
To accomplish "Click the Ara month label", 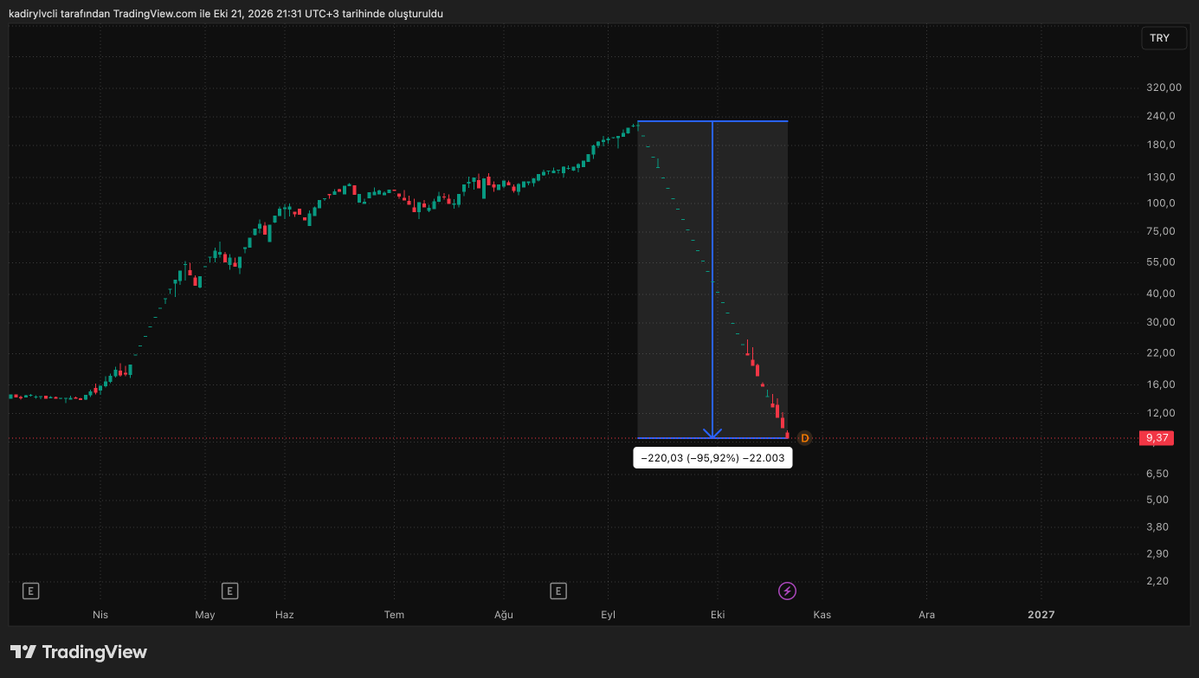I will click(x=927, y=615).
